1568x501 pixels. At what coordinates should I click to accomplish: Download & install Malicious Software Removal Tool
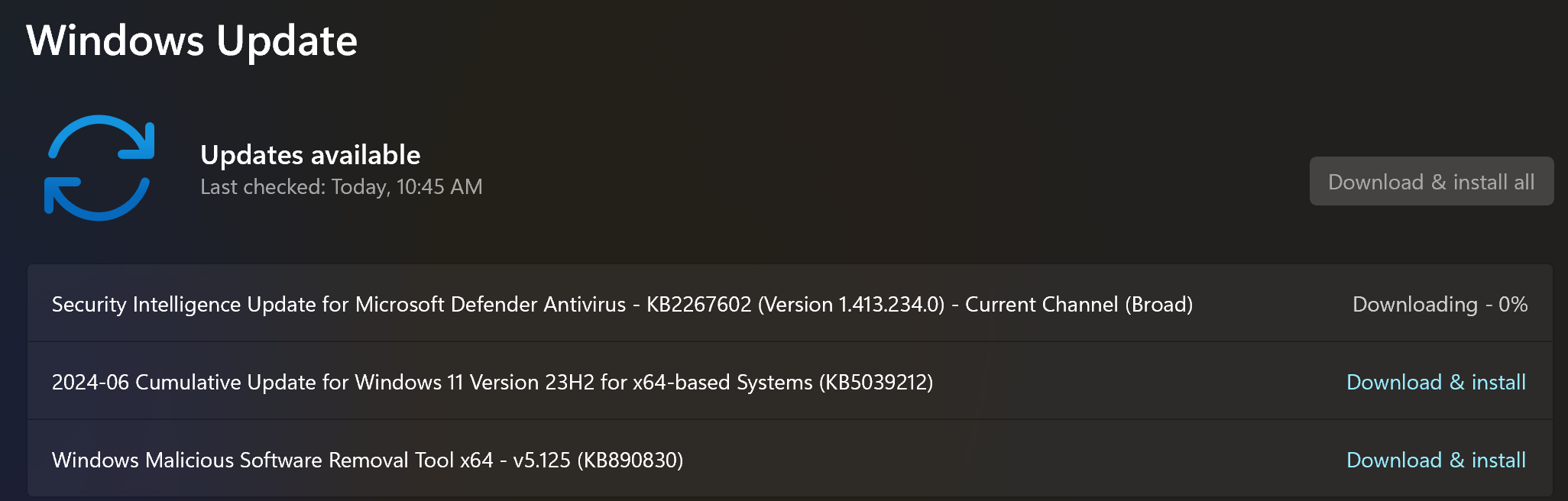(1436, 460)
